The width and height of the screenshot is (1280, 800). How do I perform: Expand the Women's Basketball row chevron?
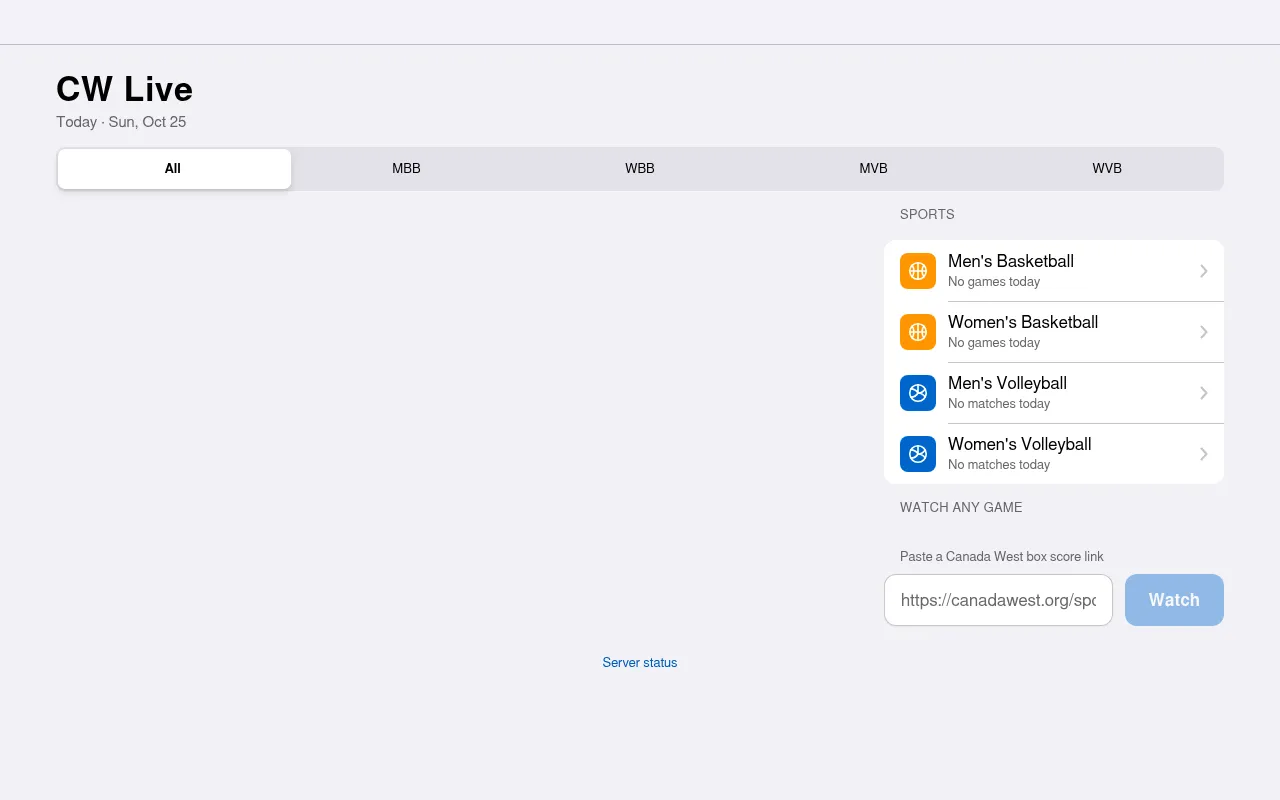(x=1204, y=332)
